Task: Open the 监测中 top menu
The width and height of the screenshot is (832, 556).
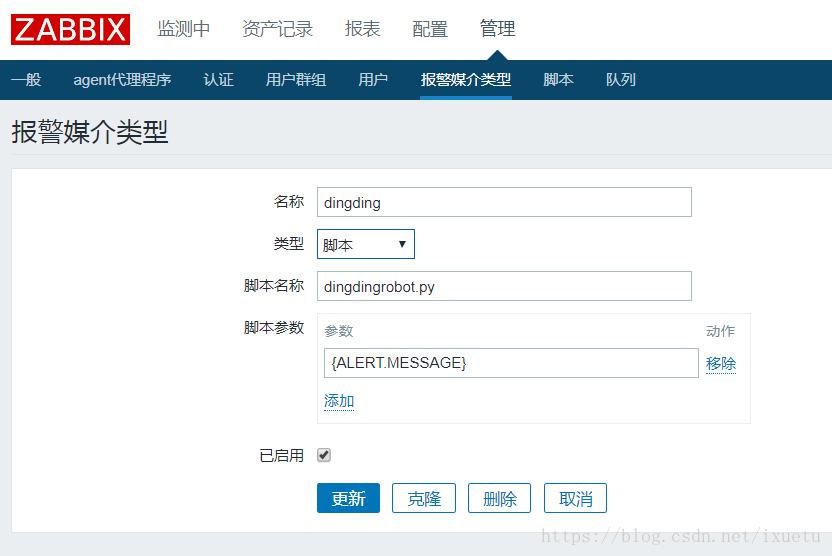Action: point(184,29)
